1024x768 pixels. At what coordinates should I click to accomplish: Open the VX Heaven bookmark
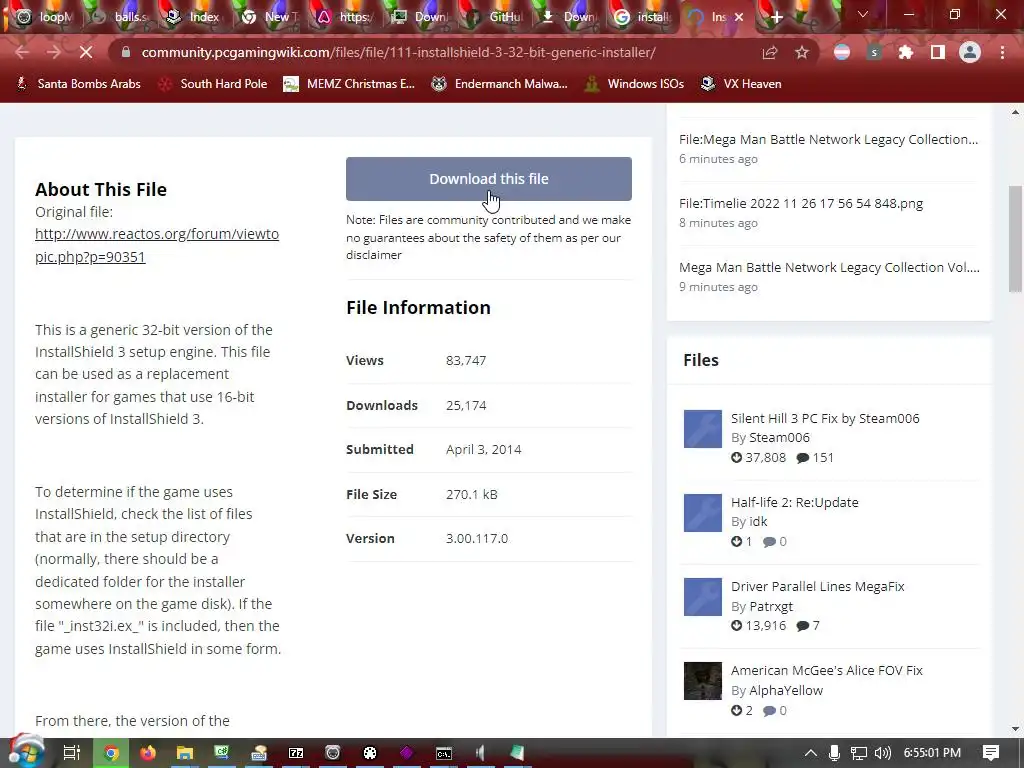click(x=741, y=84)
